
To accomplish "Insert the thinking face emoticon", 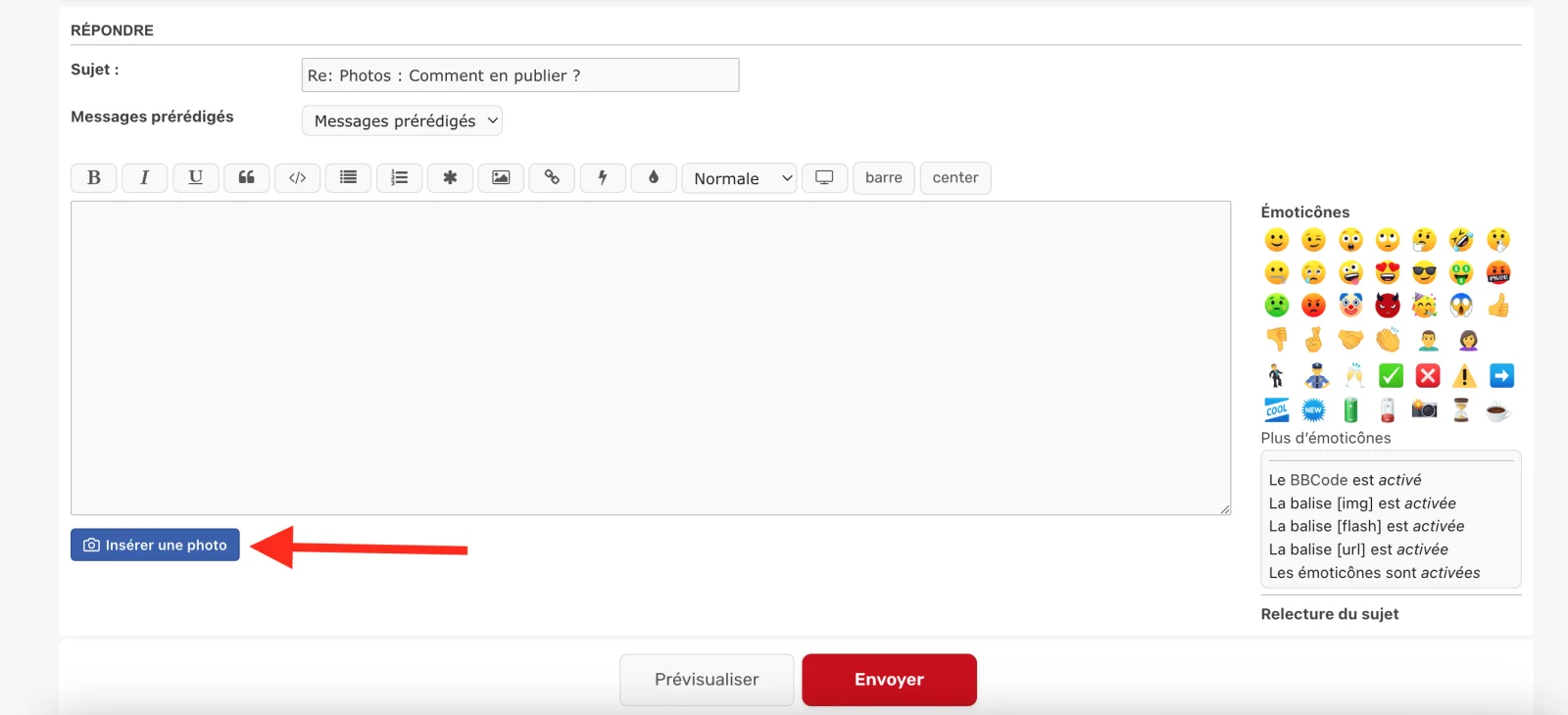I will point(1424,240).
